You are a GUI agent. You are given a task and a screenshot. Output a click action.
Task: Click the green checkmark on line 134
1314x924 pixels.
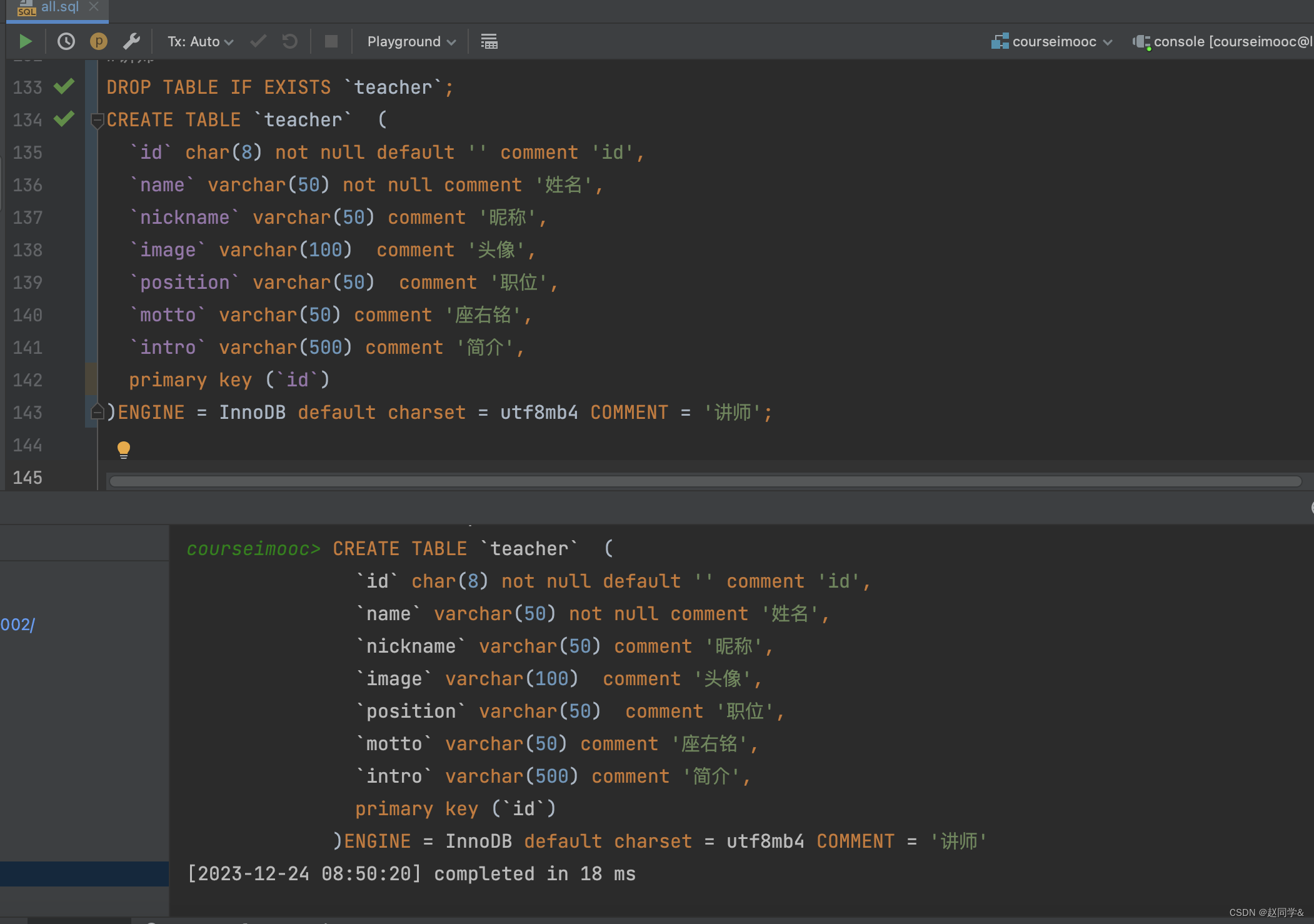pos(64,119)
